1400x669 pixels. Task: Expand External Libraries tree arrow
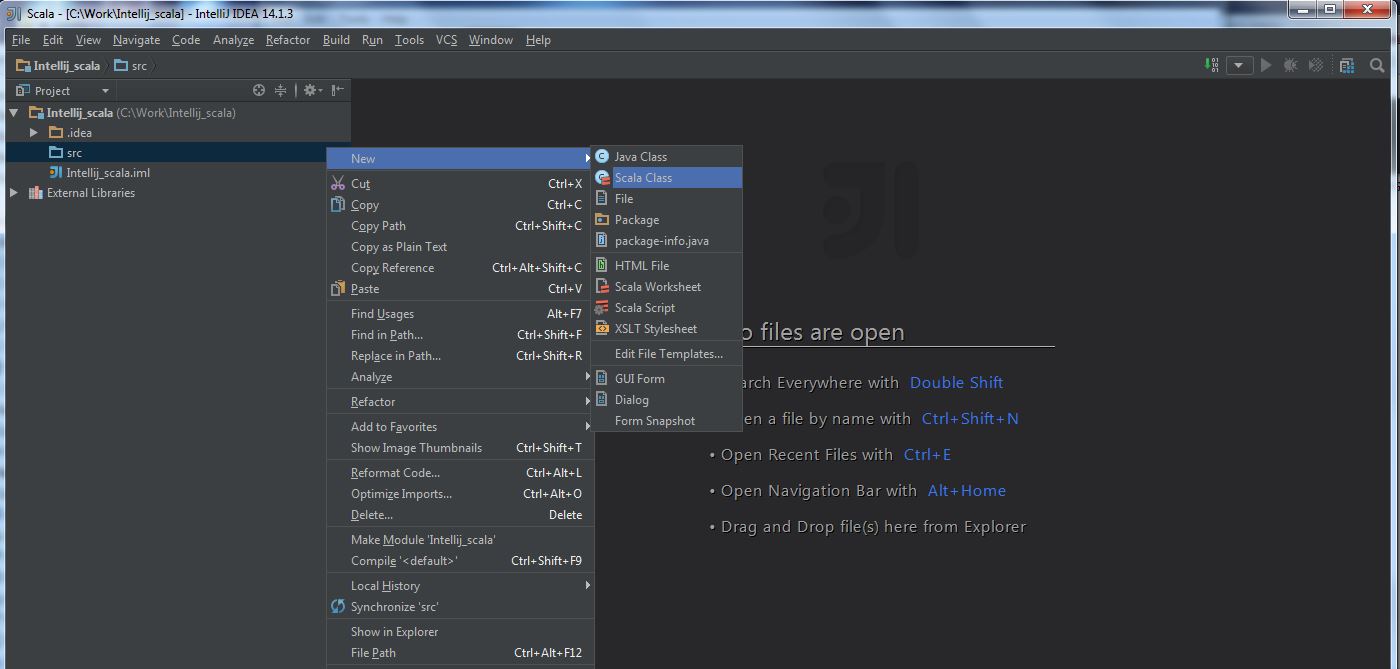click(x=14, y=193)
